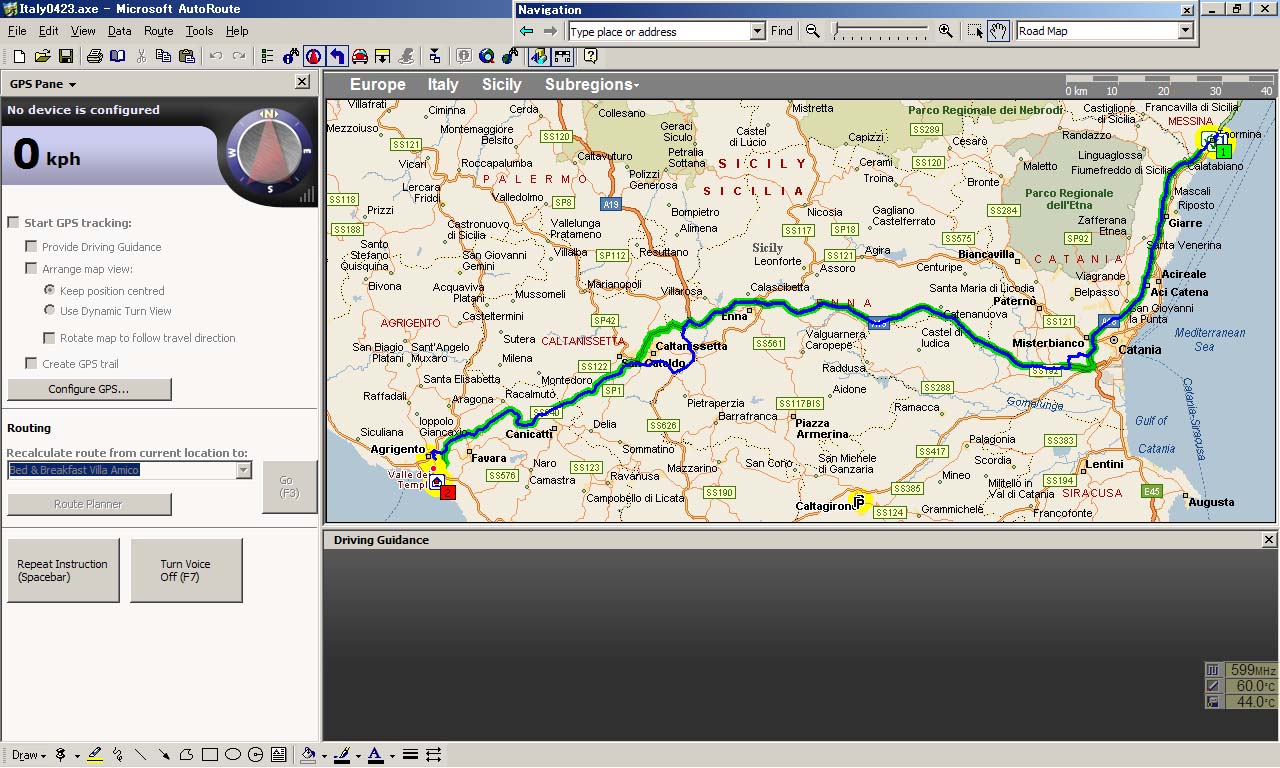The width and height of the screenshot is (1280, 768).
Task: Click the zoom level slider
Action: (880, 31)
